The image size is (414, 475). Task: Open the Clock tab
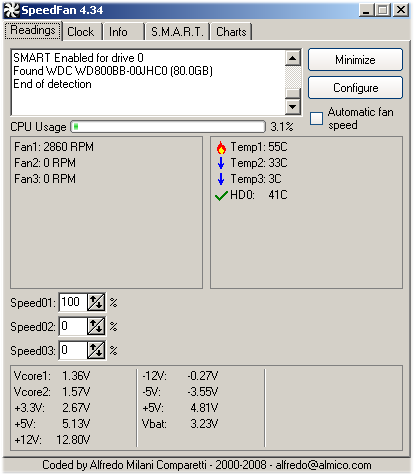tap(81, 32)
